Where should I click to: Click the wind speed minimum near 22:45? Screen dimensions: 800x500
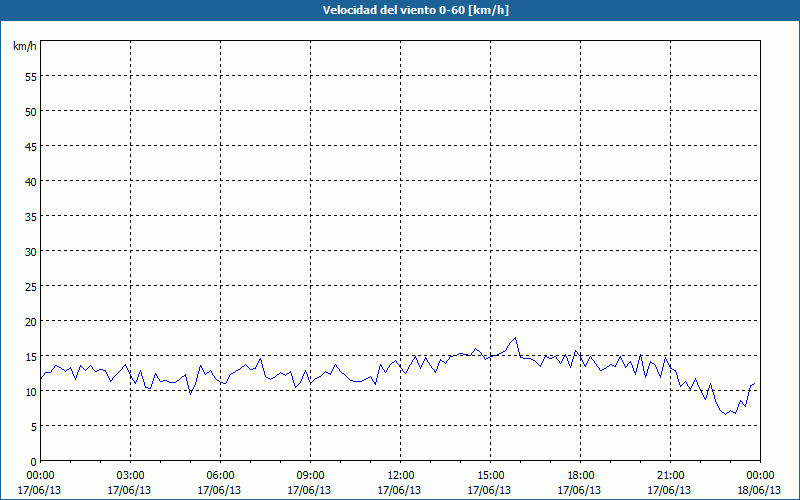point(725,414)
